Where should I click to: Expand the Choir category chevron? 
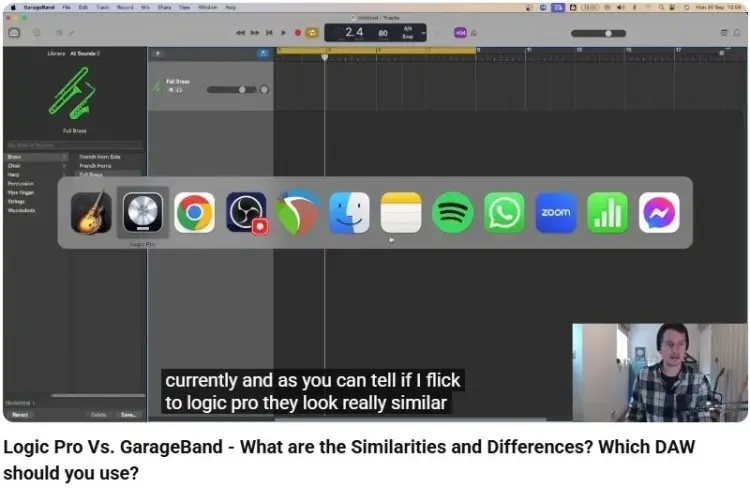coord(64,166)
